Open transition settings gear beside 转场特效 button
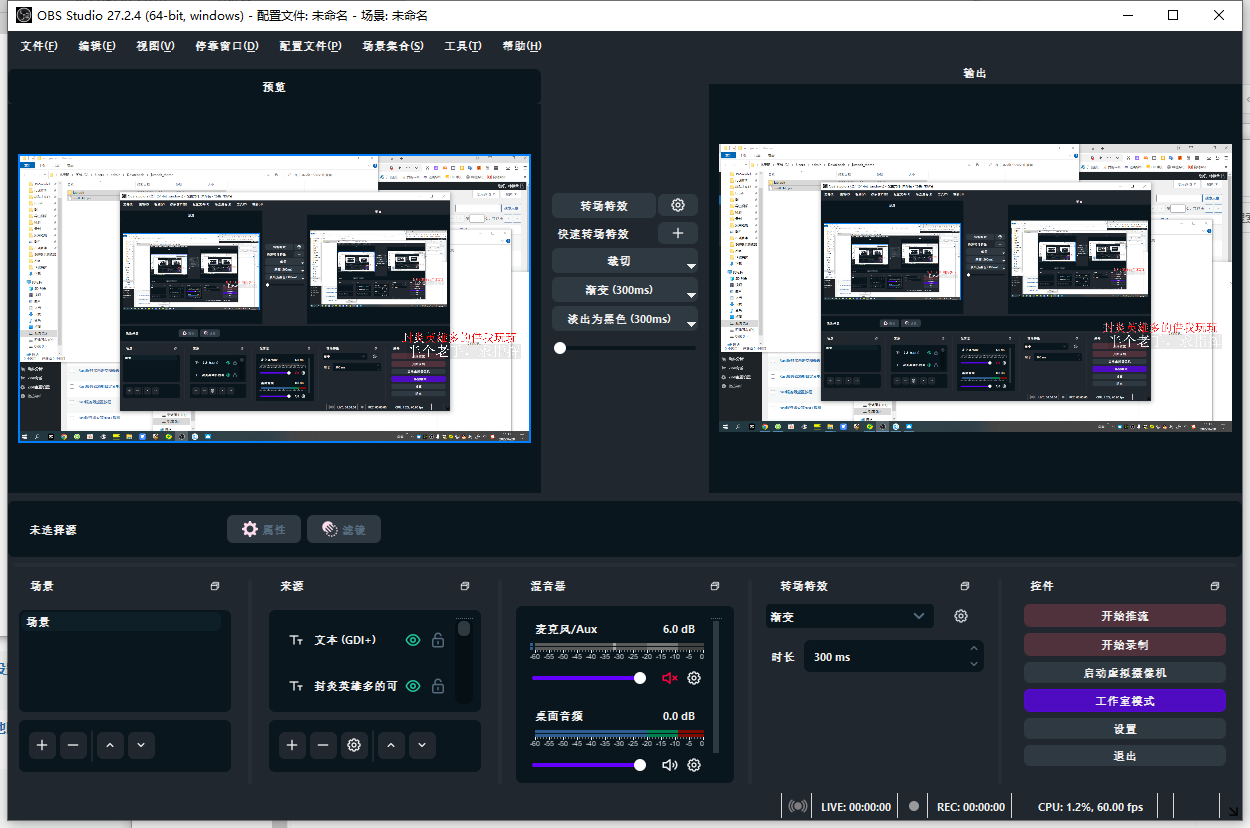The height and width of the screenshot is (828, 1250). [678, 205]
